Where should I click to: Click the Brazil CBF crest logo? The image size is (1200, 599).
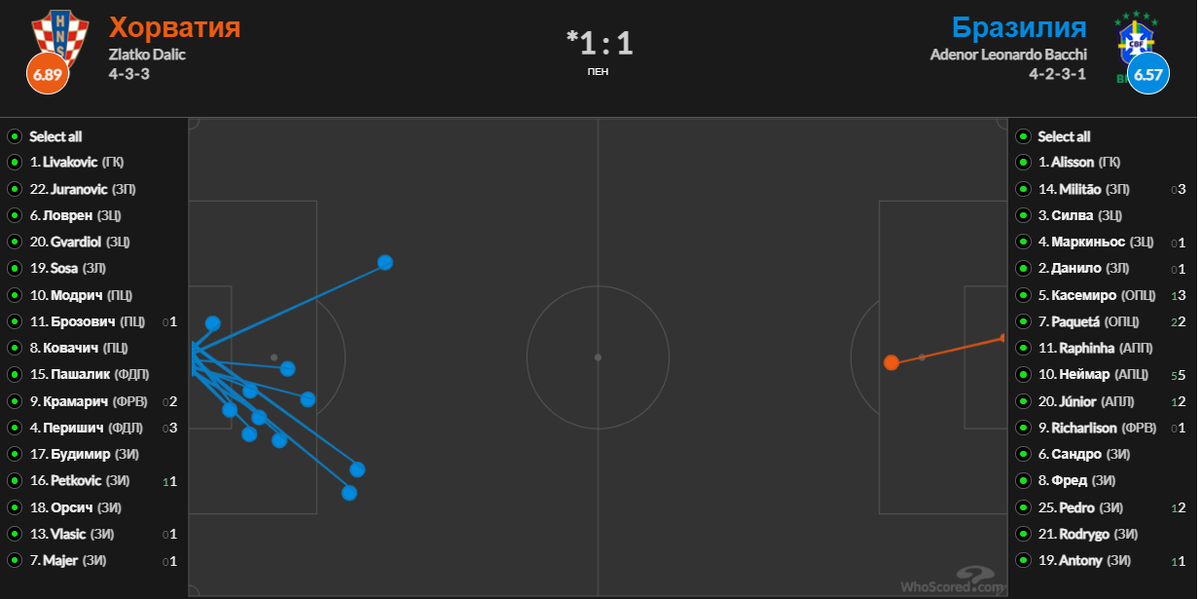[x=1139, y=40]
